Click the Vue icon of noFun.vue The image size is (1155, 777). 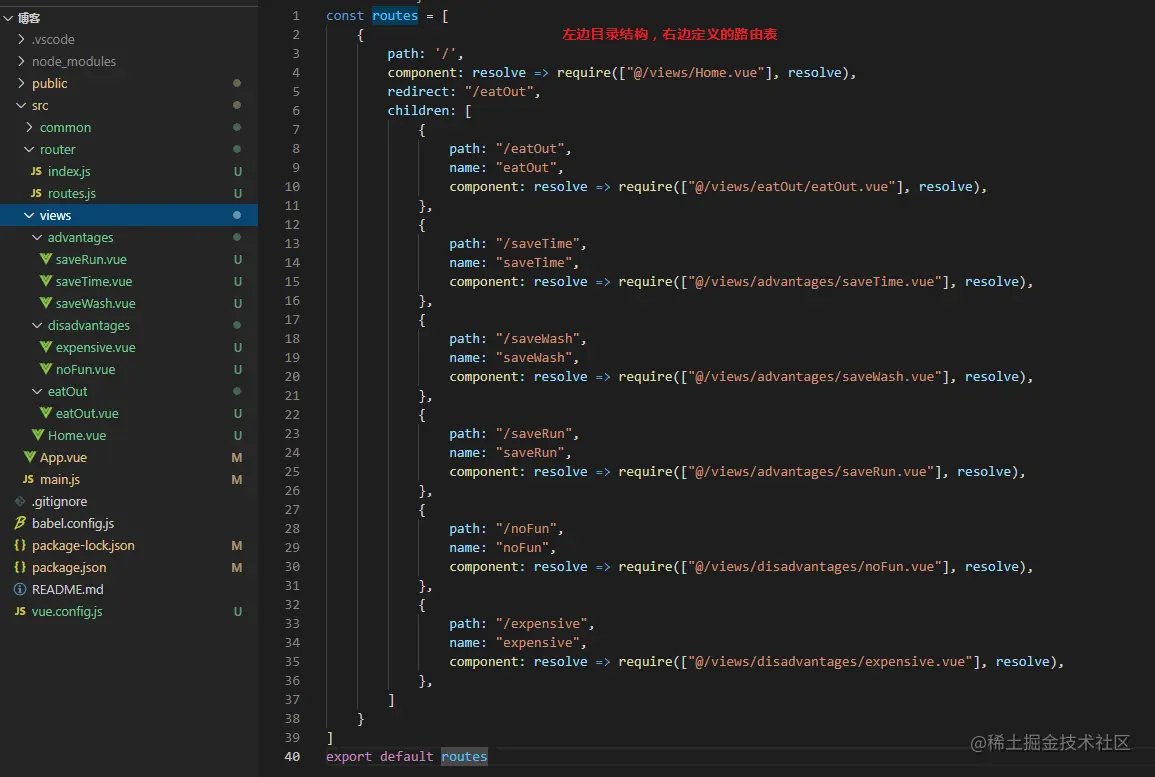[46, 369]
